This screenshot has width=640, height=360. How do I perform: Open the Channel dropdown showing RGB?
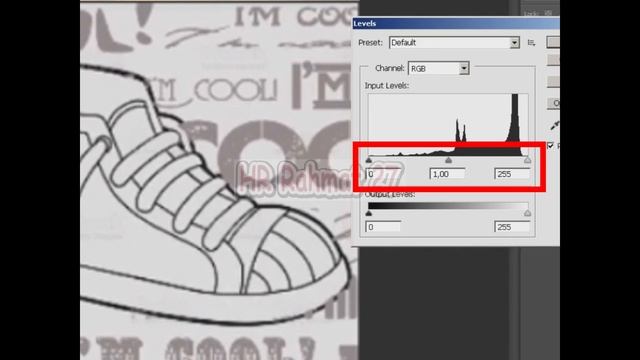[x=438, y=69]
